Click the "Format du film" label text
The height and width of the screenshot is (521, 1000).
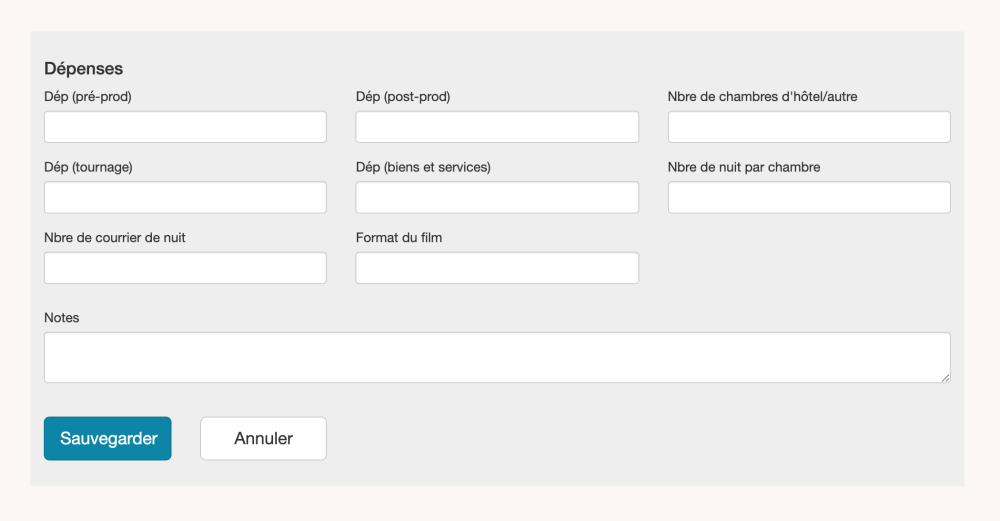coord(399,238)
